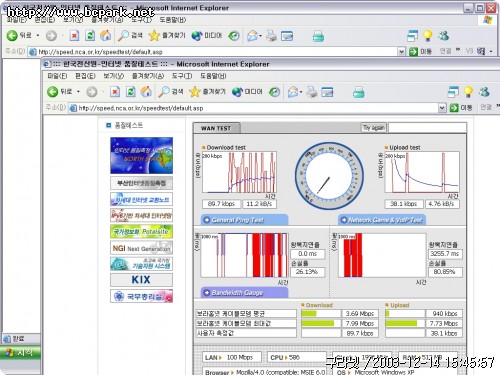
Task: Select the WAN TEST tab
Action: click(216, 128)
